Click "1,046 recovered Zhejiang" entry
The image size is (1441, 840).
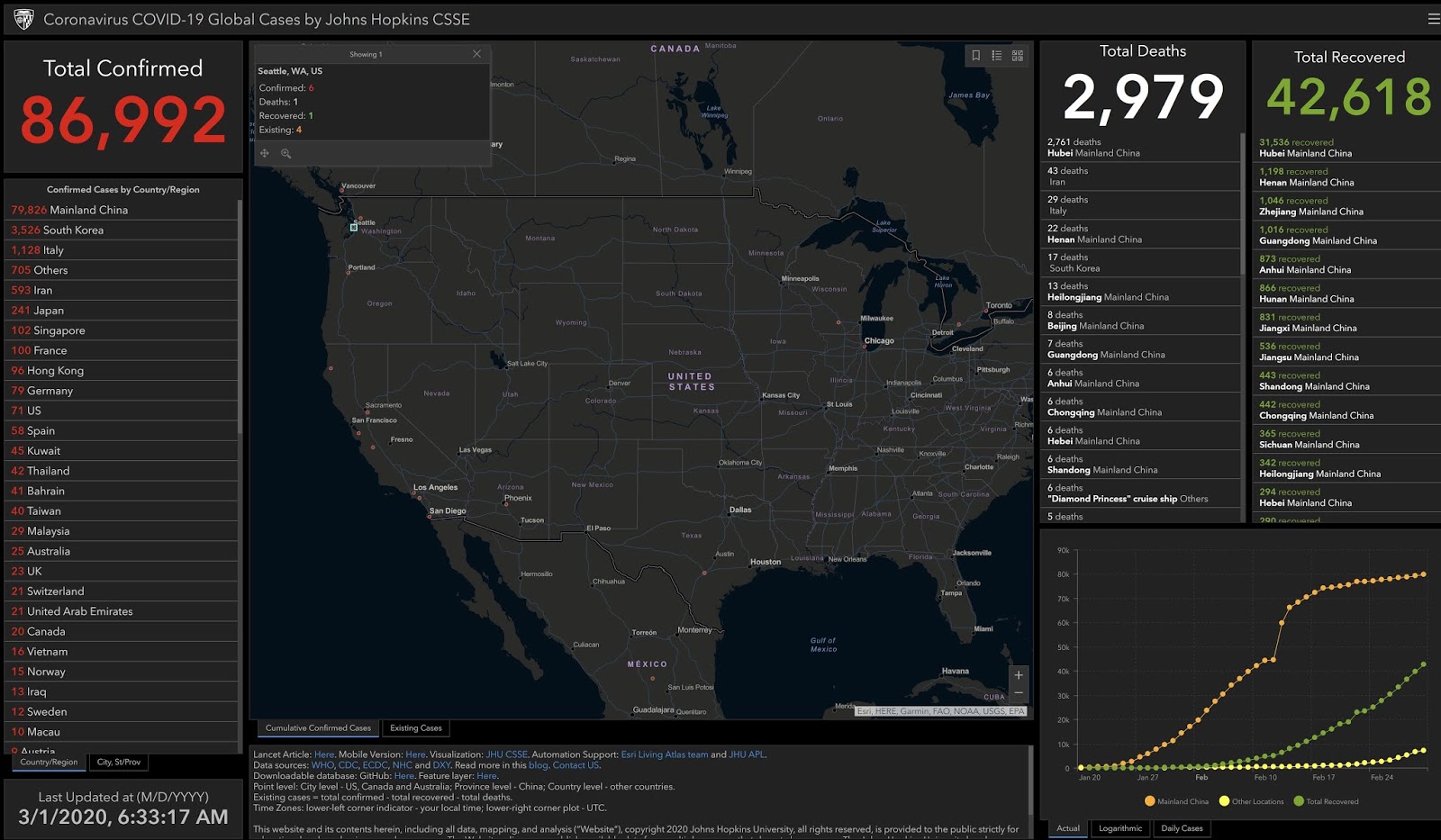[x=1346, y=206]
